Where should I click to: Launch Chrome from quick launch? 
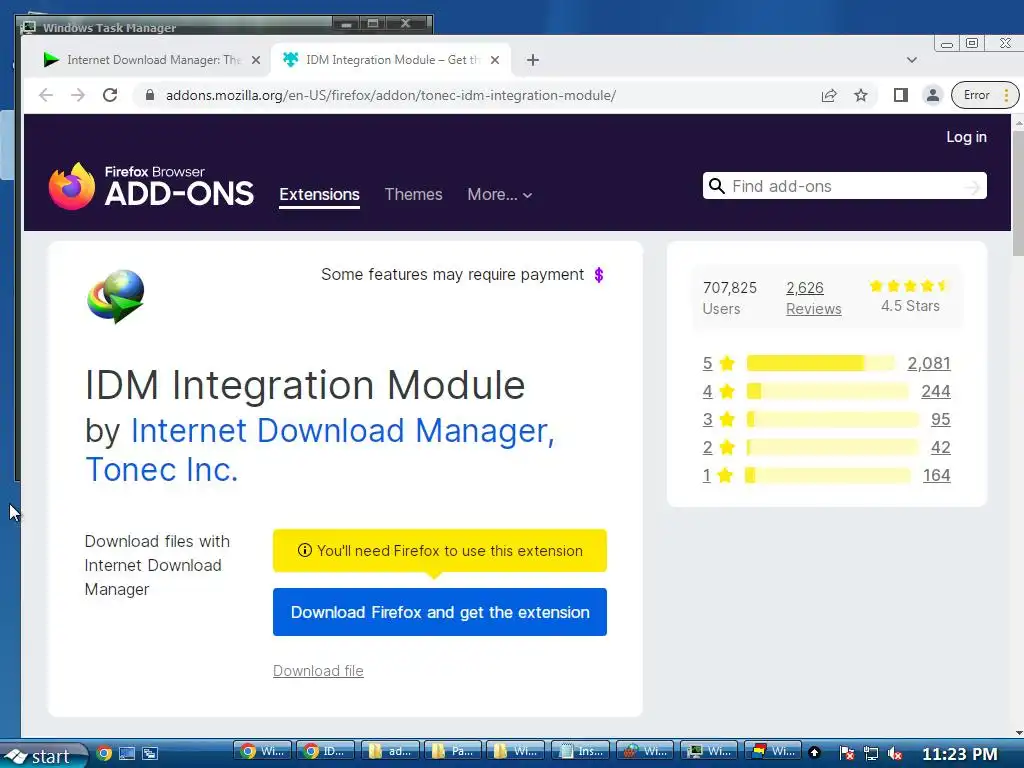(x=104, y=754)
